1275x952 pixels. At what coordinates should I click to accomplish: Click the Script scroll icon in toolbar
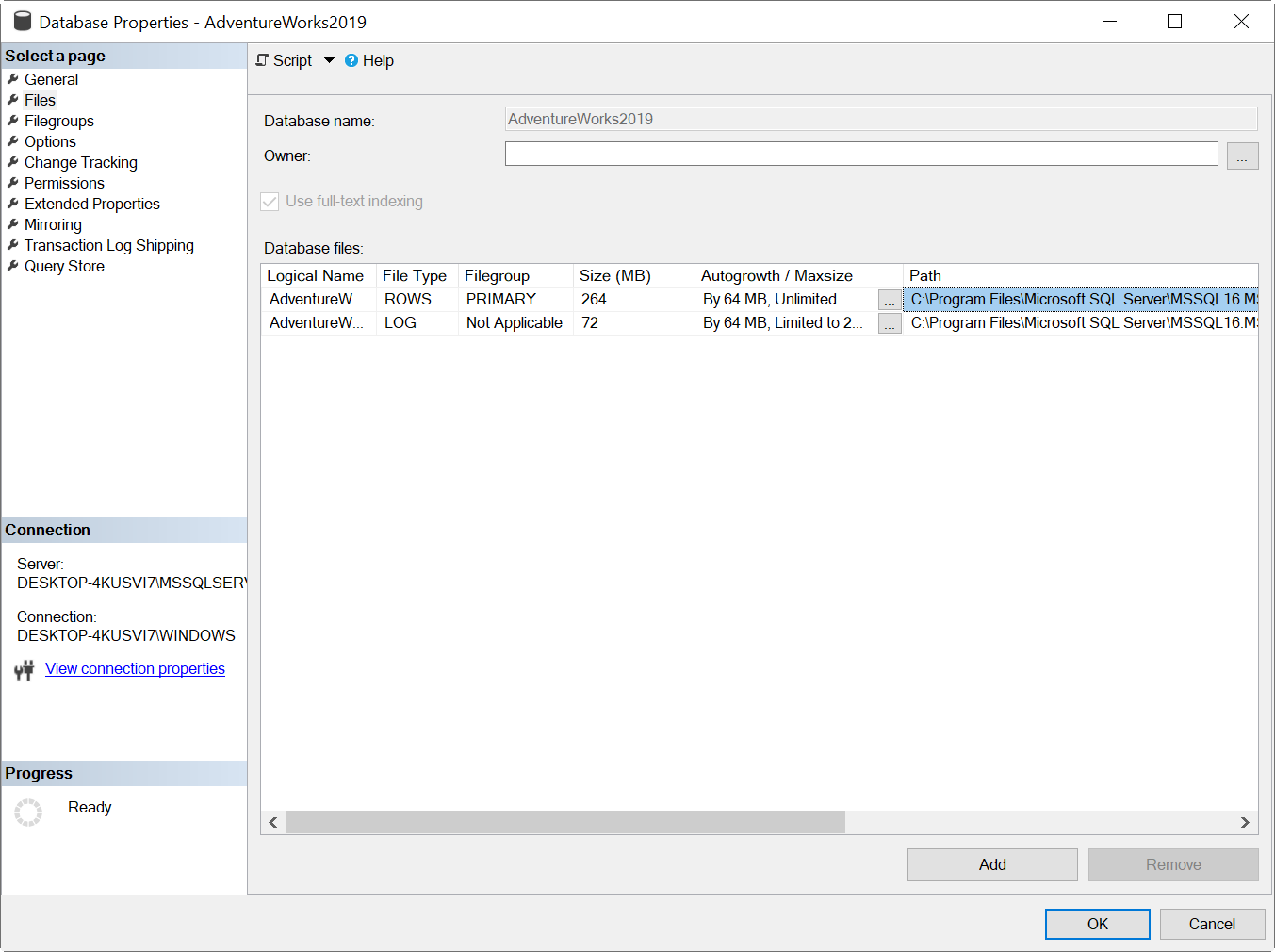pos(262,60)
